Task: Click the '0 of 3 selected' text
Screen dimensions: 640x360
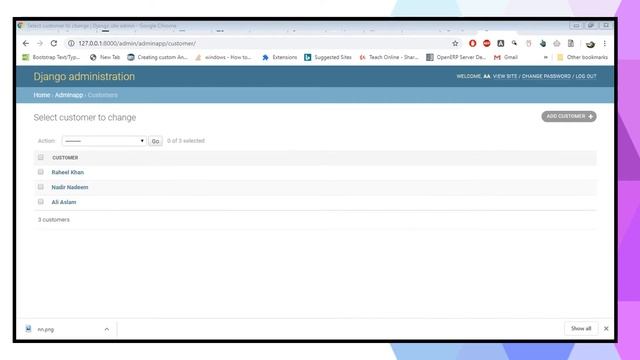Action: 186,141
